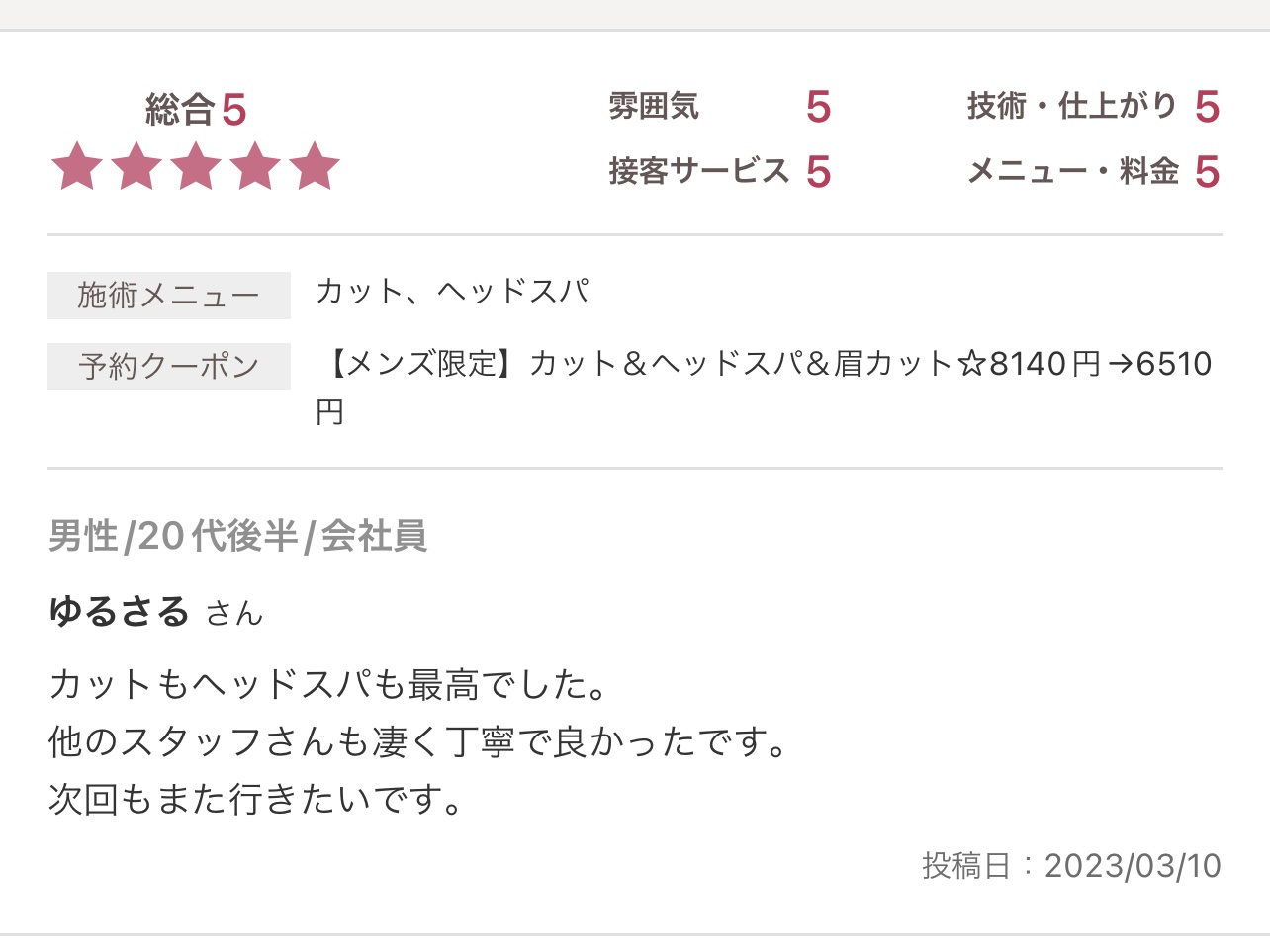Click the メニュー・料金 rating label
This screenshot has height=952, width=1270.
tap(1073, 171)
